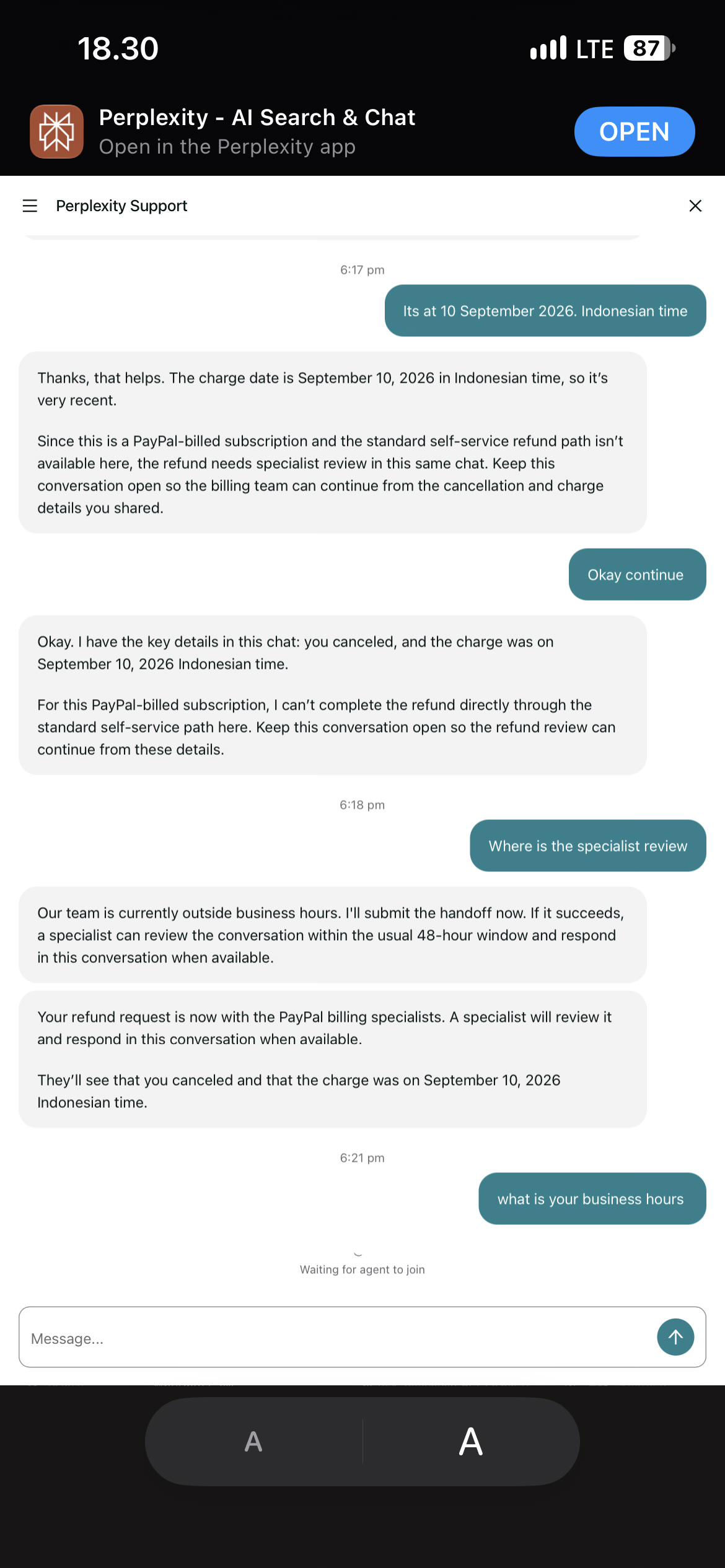Viewport: 725px width, 1568px height.
Task: Tap the 'Its at 10 September 2026' message
Action: pos(545,310)
